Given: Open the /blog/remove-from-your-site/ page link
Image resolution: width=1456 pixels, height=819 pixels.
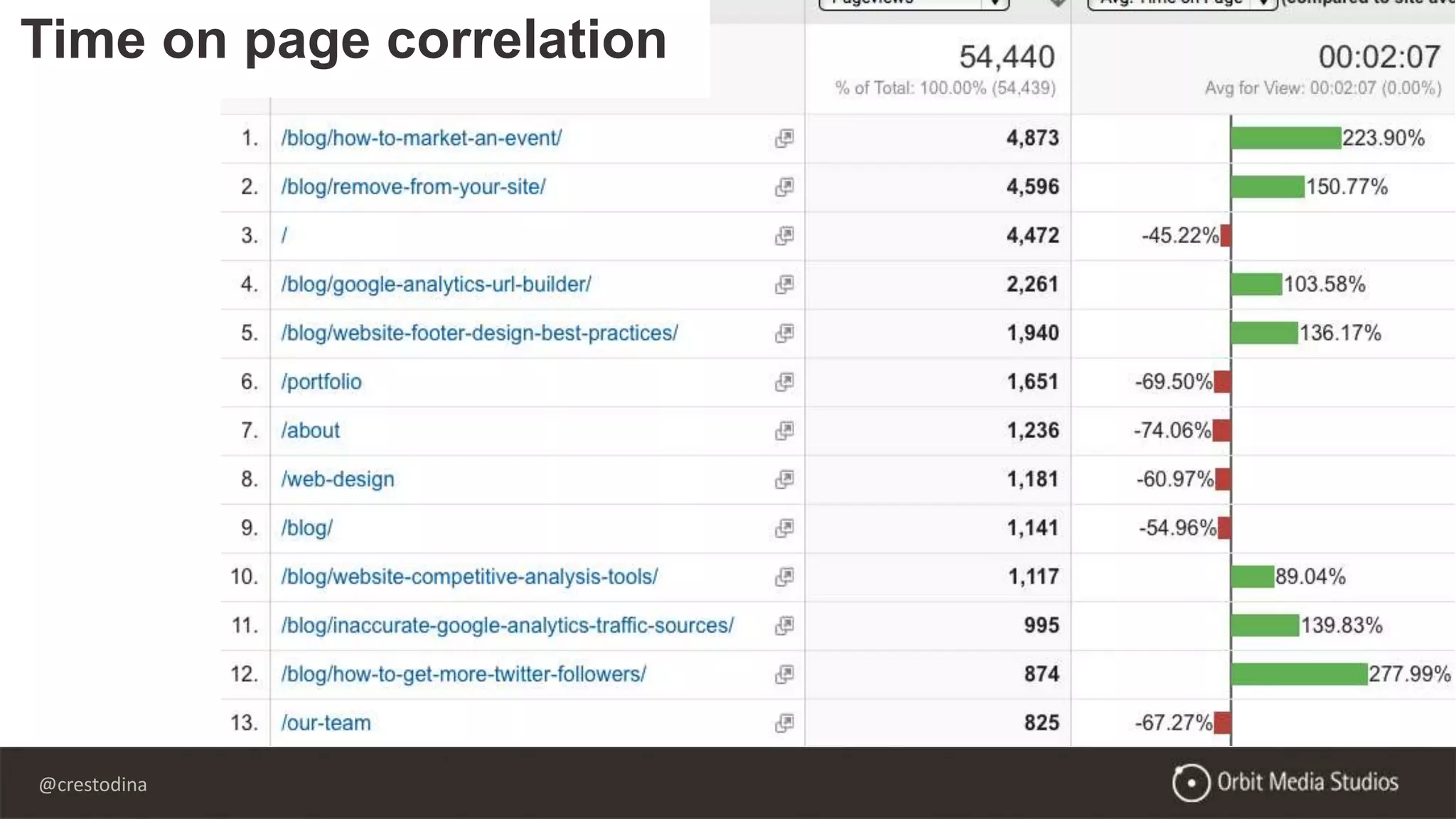Looking at the screenshot, I should tap(413, 187).
